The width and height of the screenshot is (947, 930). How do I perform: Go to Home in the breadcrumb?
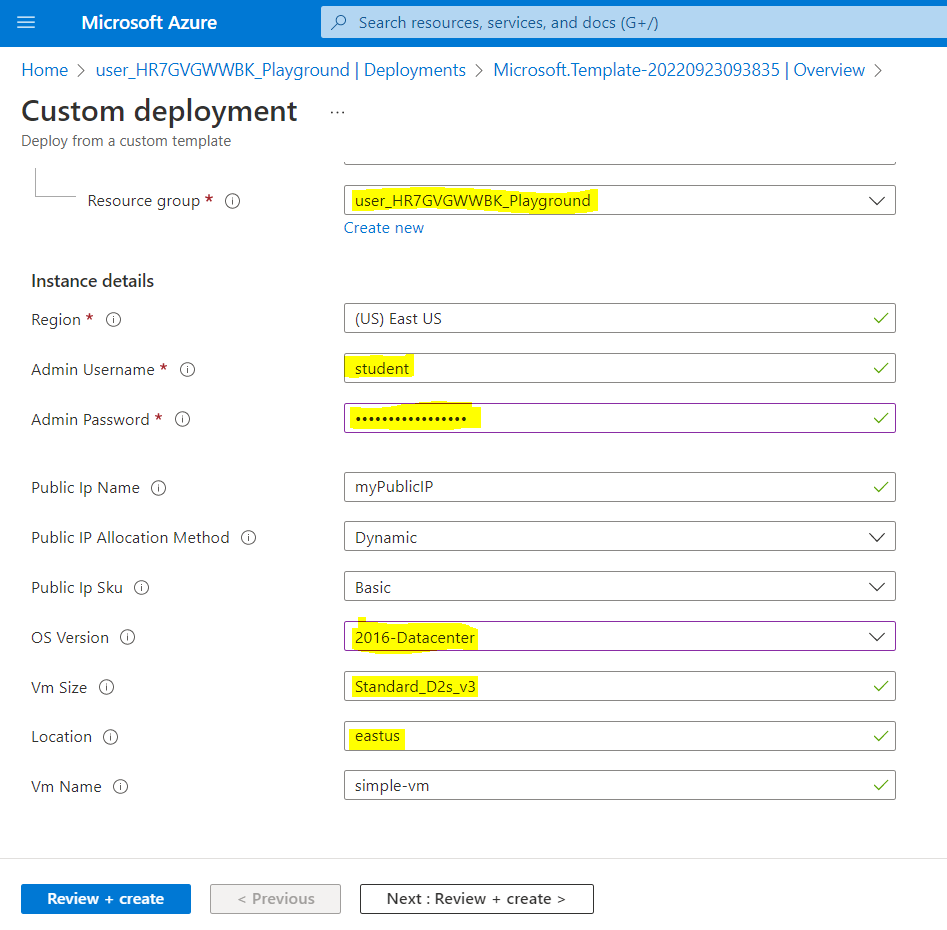44,70
